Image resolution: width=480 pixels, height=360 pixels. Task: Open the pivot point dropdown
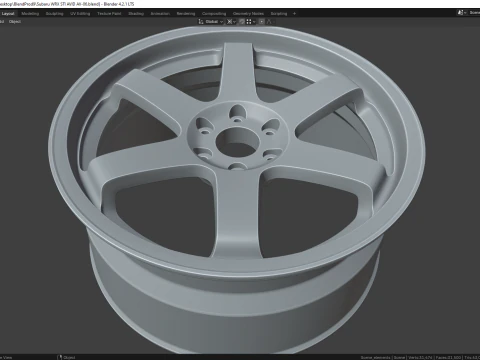pos(231,22)
